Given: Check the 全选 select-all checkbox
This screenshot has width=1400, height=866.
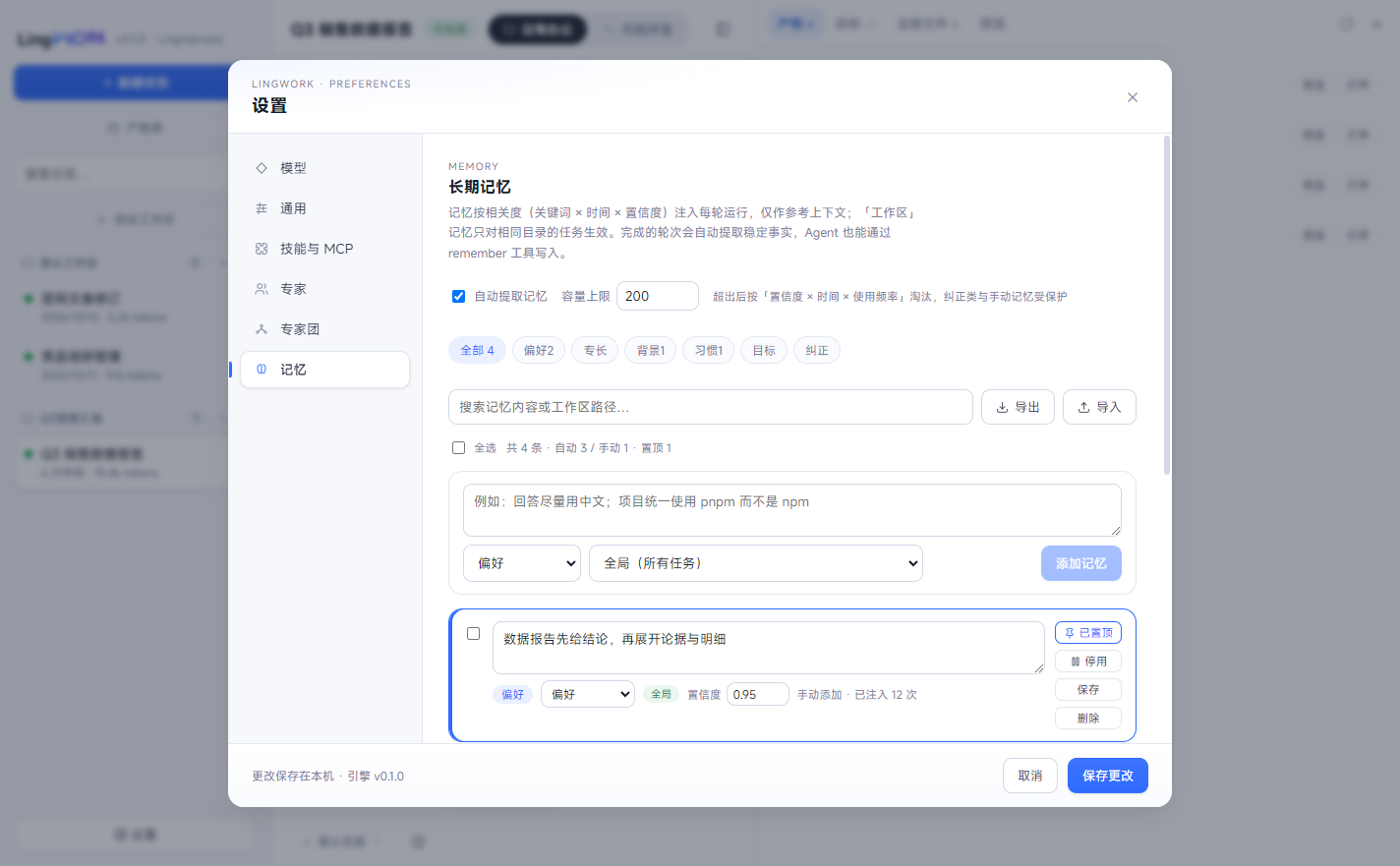Looking at the screenshot, I should coord(458,447).
